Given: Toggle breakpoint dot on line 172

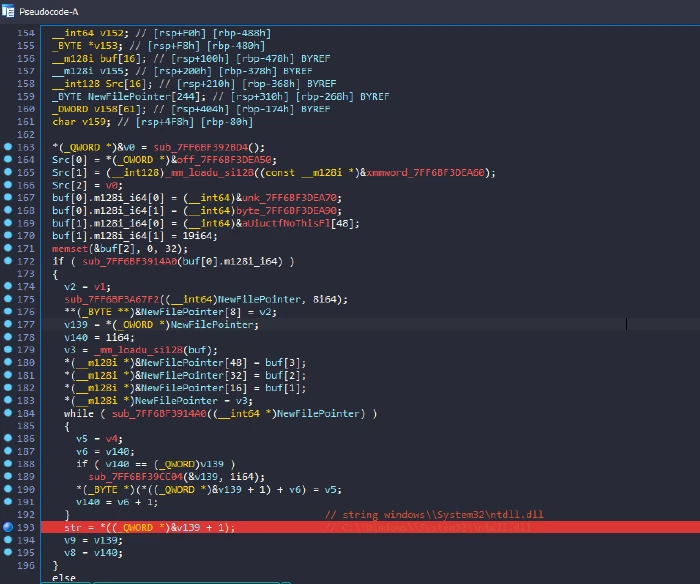Looking at the screenshot, I should point(8,260).
